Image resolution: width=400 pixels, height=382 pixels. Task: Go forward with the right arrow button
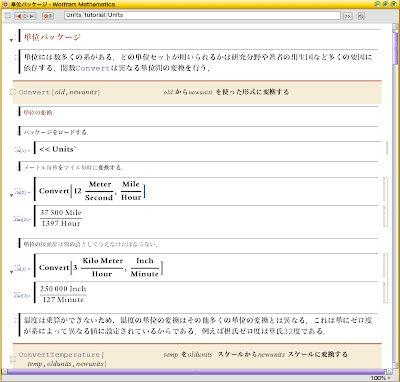[x=32, y=16]
